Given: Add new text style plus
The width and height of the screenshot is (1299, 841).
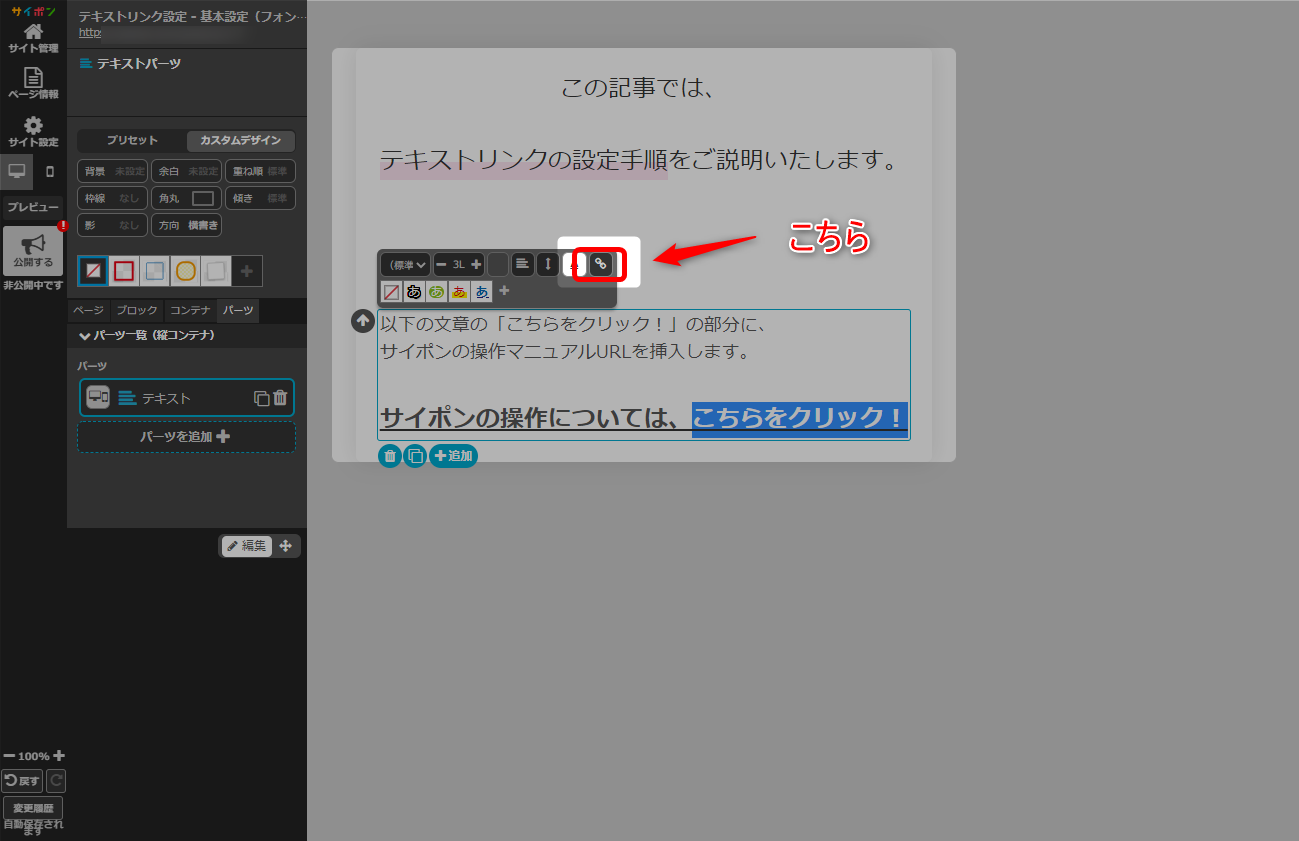Looking at the screenshot, I should click(x=504, y=291).
